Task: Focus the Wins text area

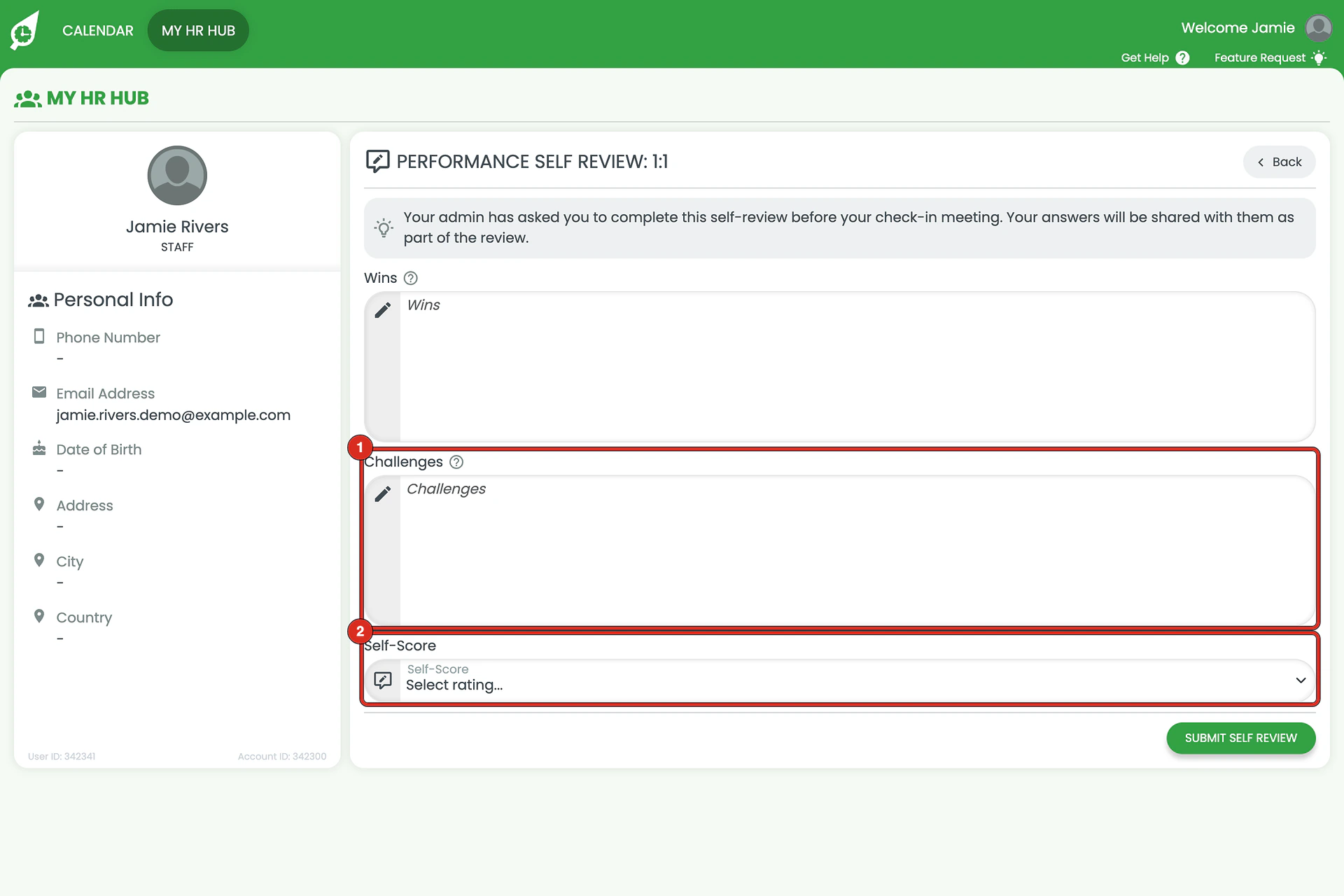Action: tap(857, 367)
